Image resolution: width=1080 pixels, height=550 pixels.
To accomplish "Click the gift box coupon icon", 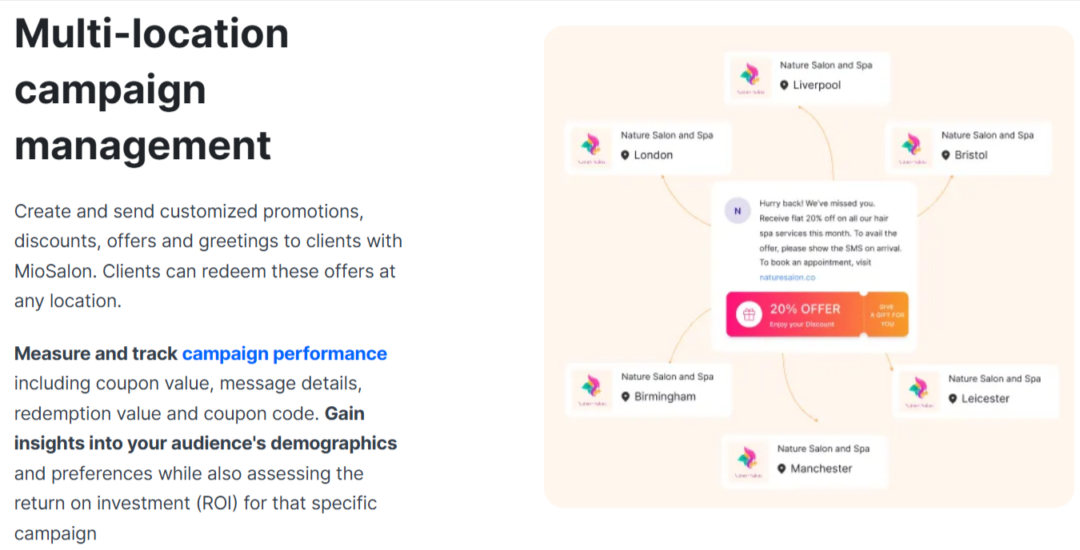I will click(749, 314).
